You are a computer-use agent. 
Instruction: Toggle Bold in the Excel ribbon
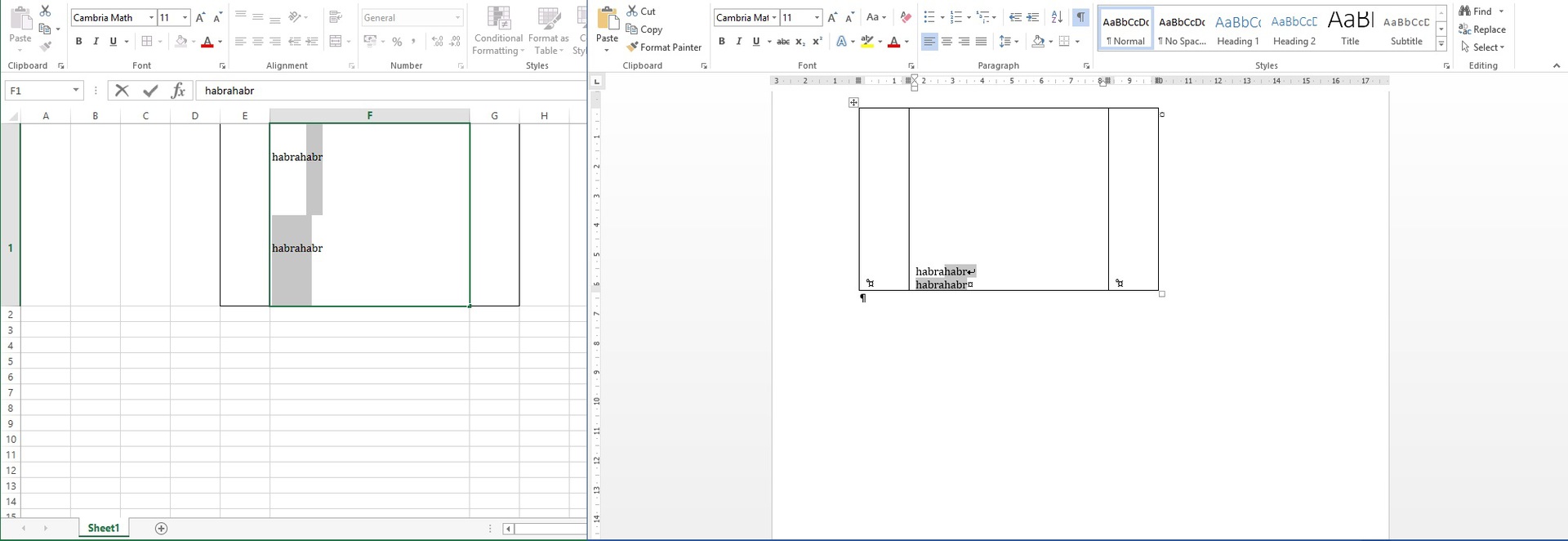pos(78,41)
